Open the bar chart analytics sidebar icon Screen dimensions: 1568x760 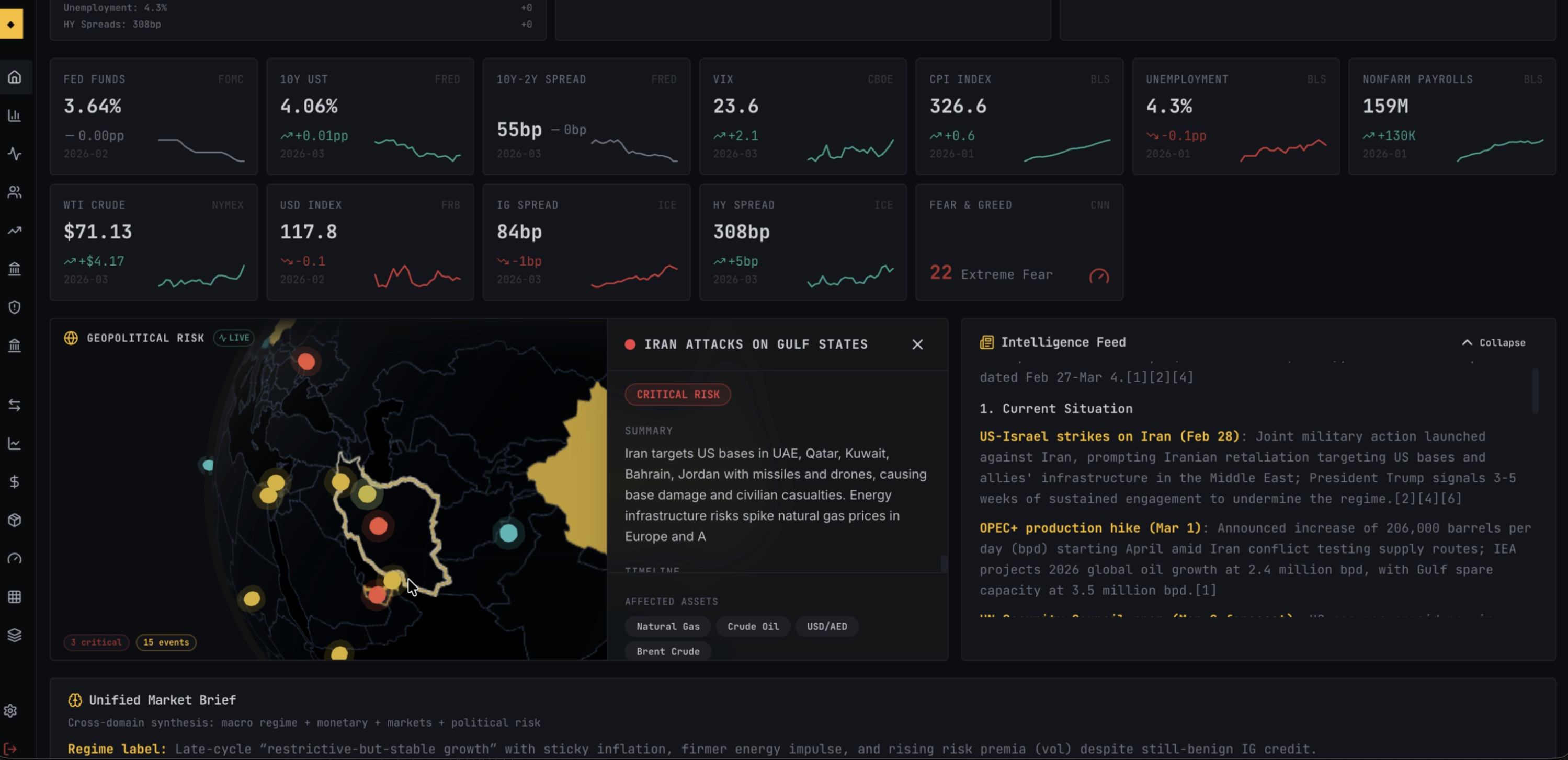point(15,115)
